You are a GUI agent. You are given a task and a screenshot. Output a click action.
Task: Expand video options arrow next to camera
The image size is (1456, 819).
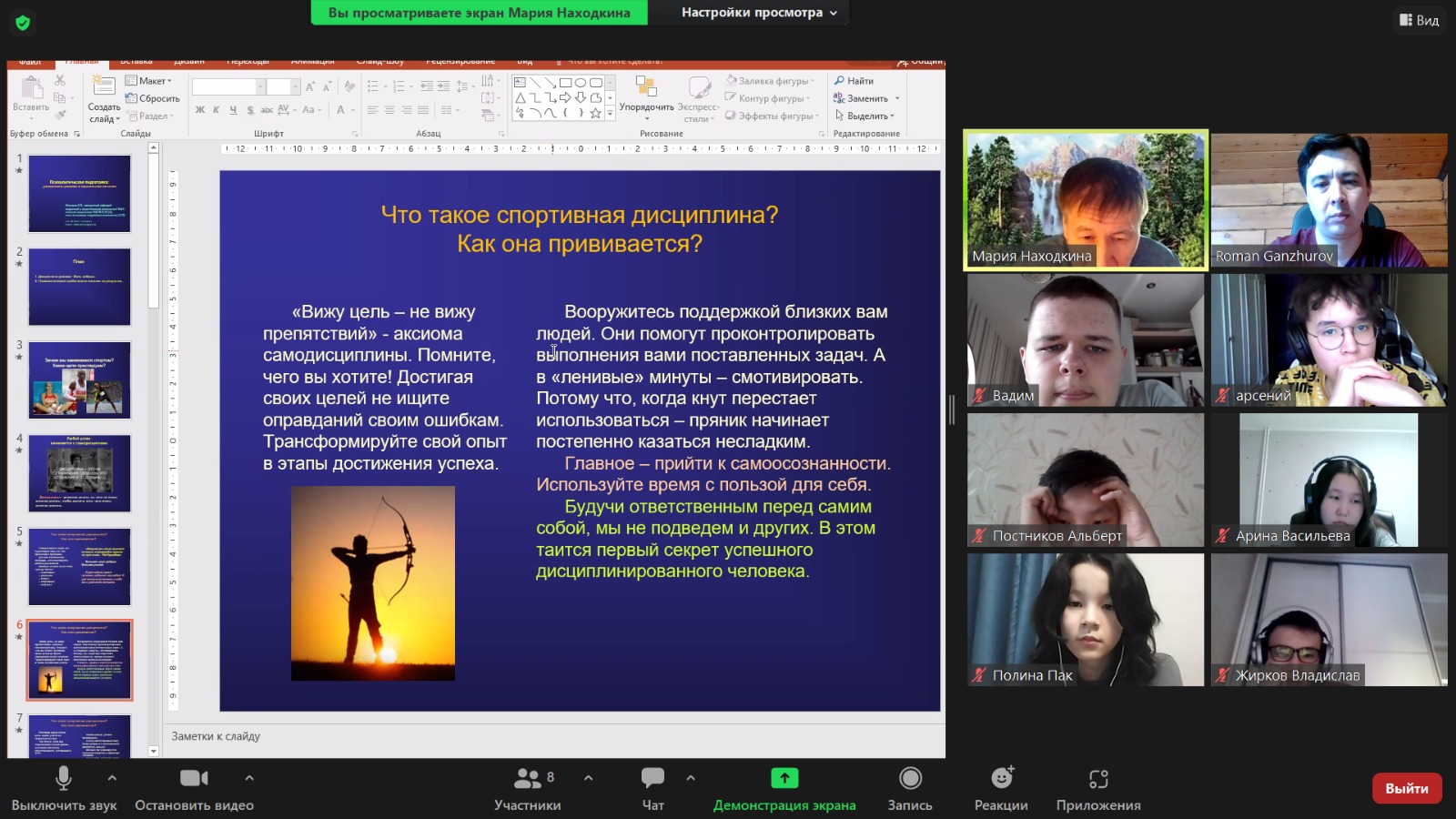pyautogui.click(x=249, y=778)
